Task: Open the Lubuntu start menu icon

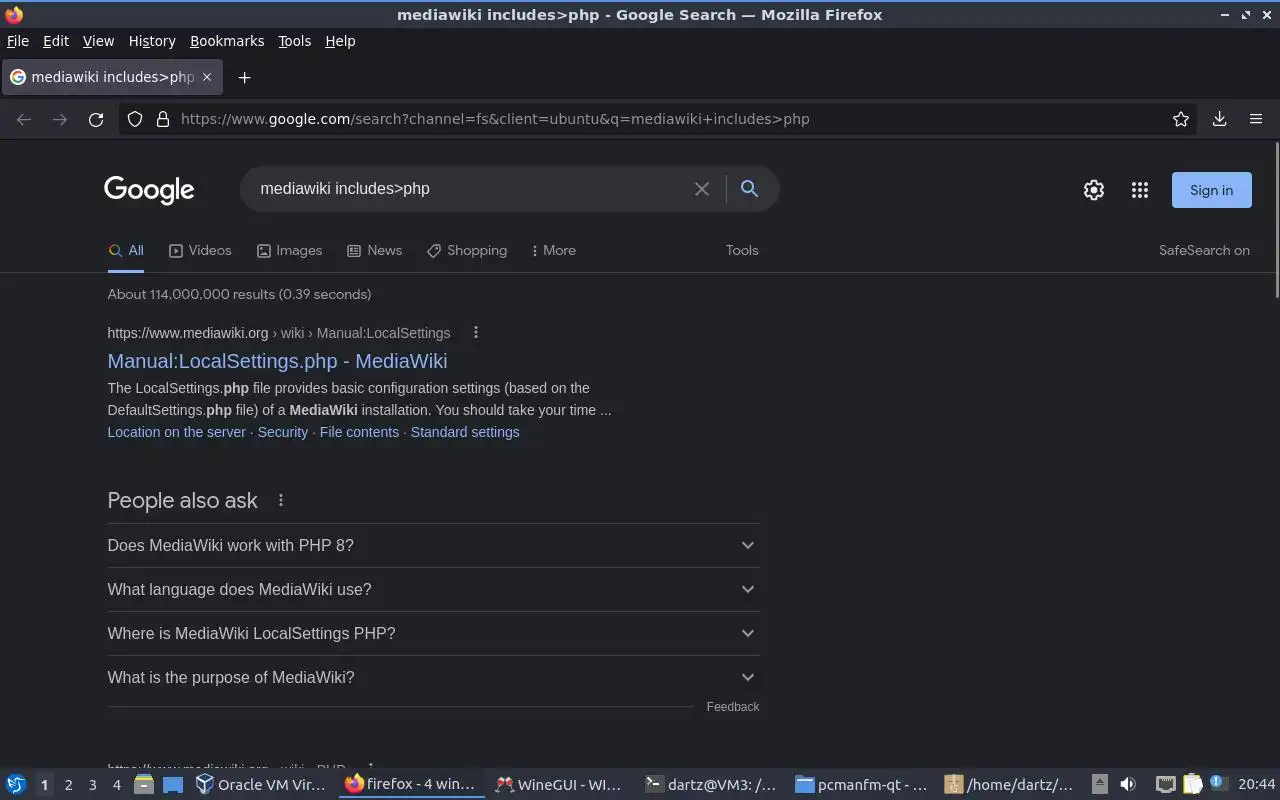Action: (x=15, y=785)
